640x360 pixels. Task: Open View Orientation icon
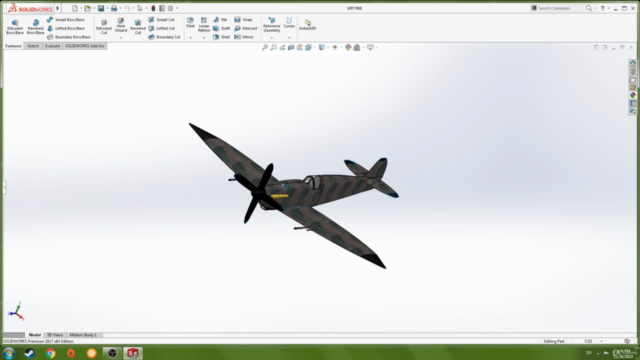[309, 47]
